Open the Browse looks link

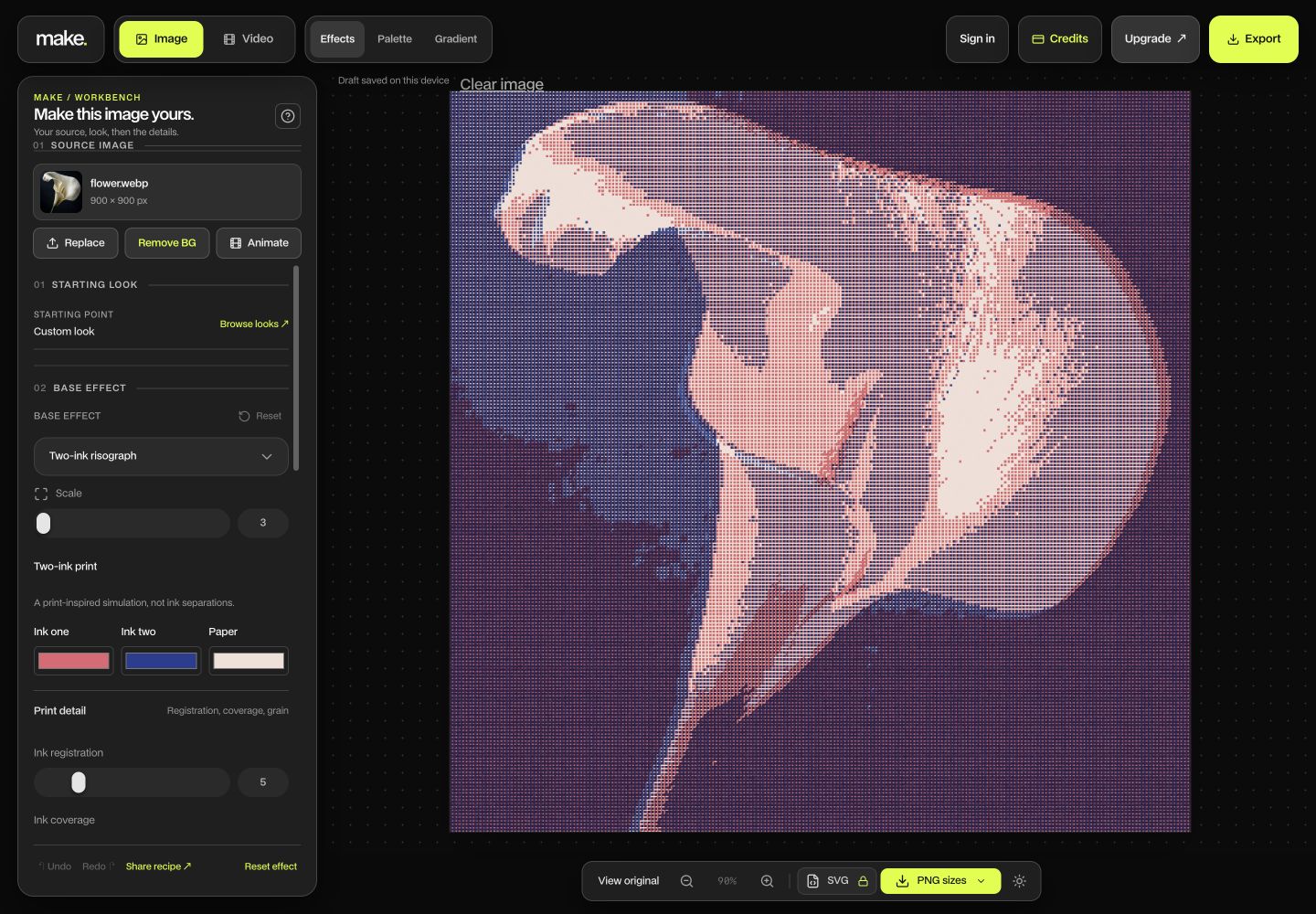coord(254,324)
